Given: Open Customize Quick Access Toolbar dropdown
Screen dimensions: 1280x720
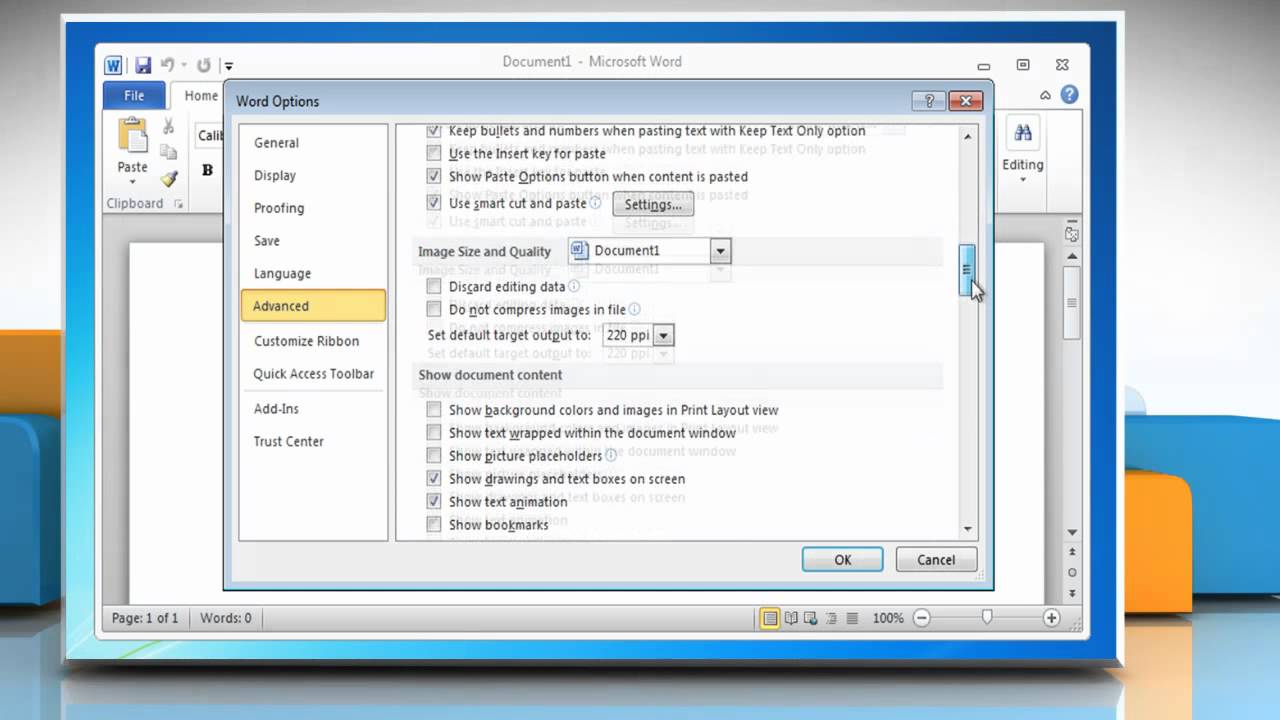Looking at the screenshot, I should pos(228,67).
